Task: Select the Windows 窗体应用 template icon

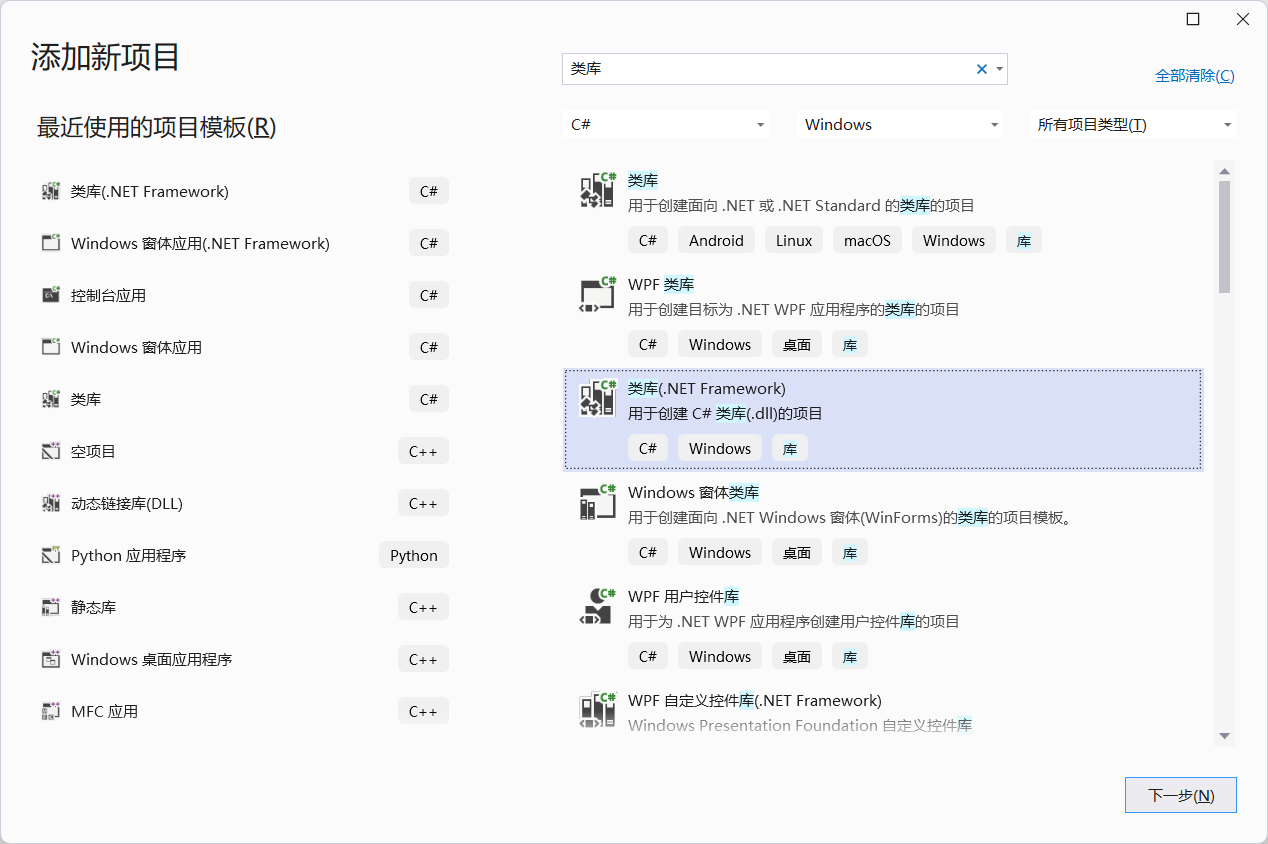Action: click(51, 346)
